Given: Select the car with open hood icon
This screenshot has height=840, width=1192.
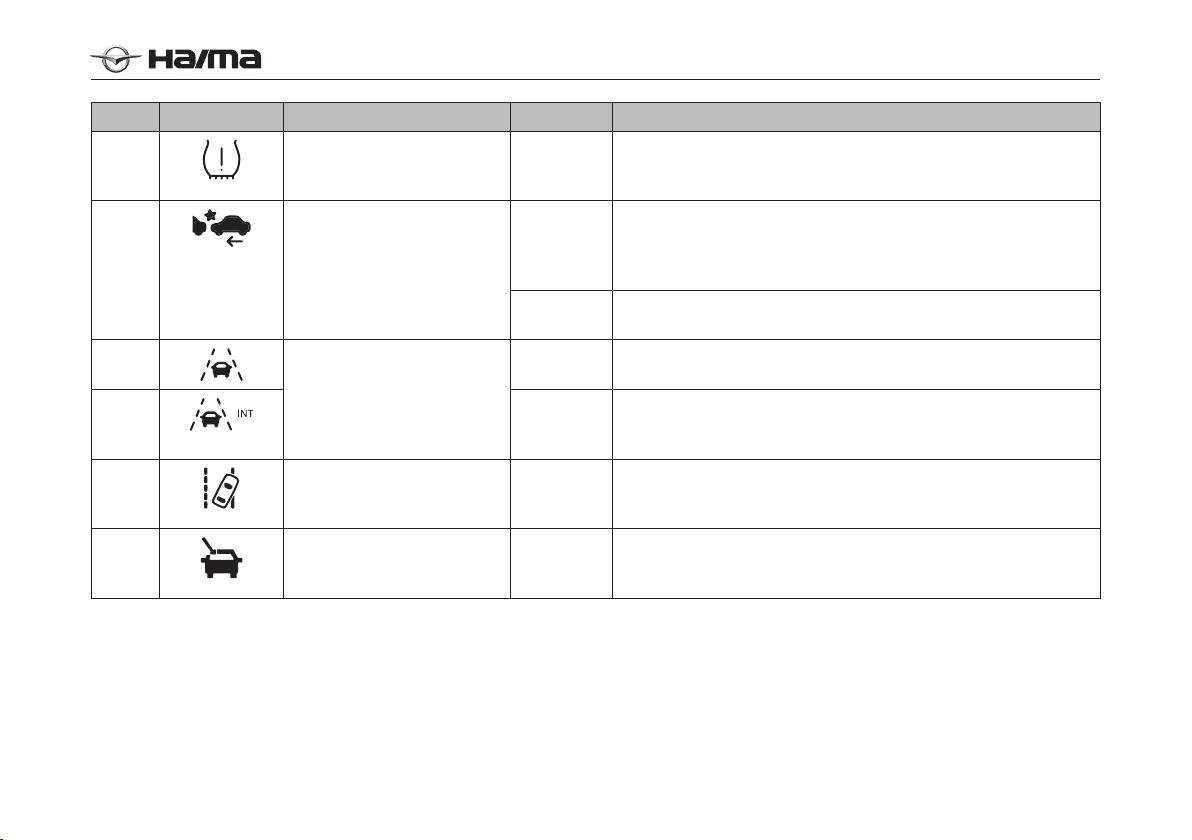Looking at the screenshot, I should 221,559.
